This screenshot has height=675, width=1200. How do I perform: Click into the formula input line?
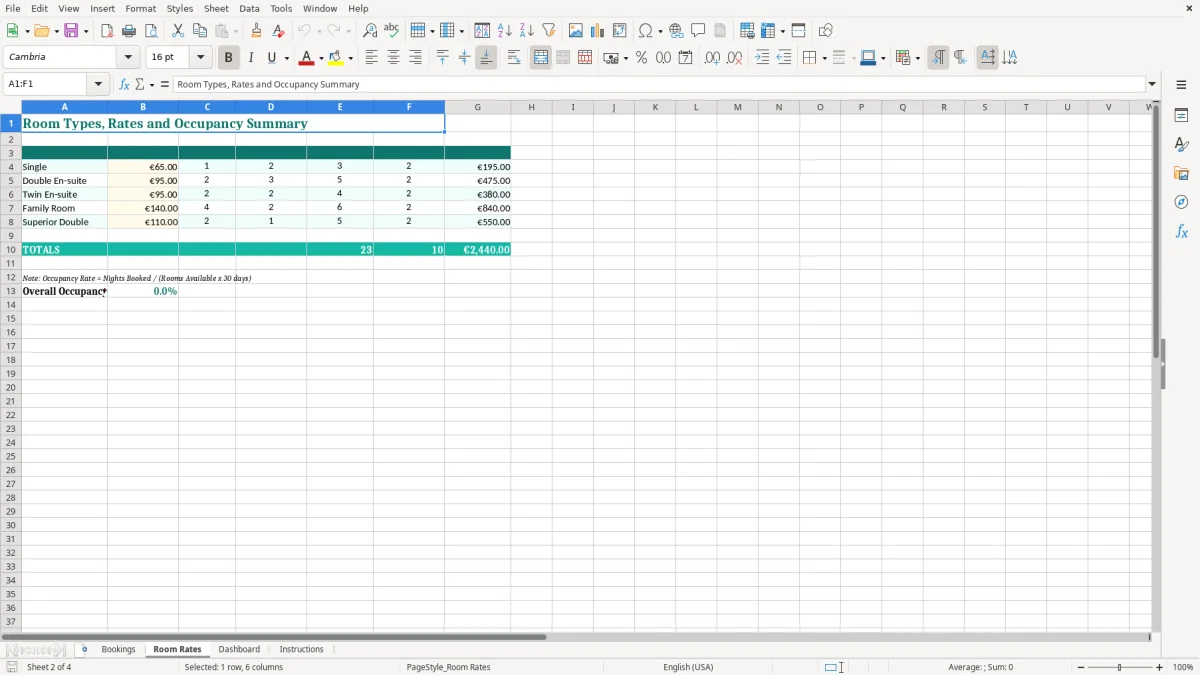click(659, 85)
